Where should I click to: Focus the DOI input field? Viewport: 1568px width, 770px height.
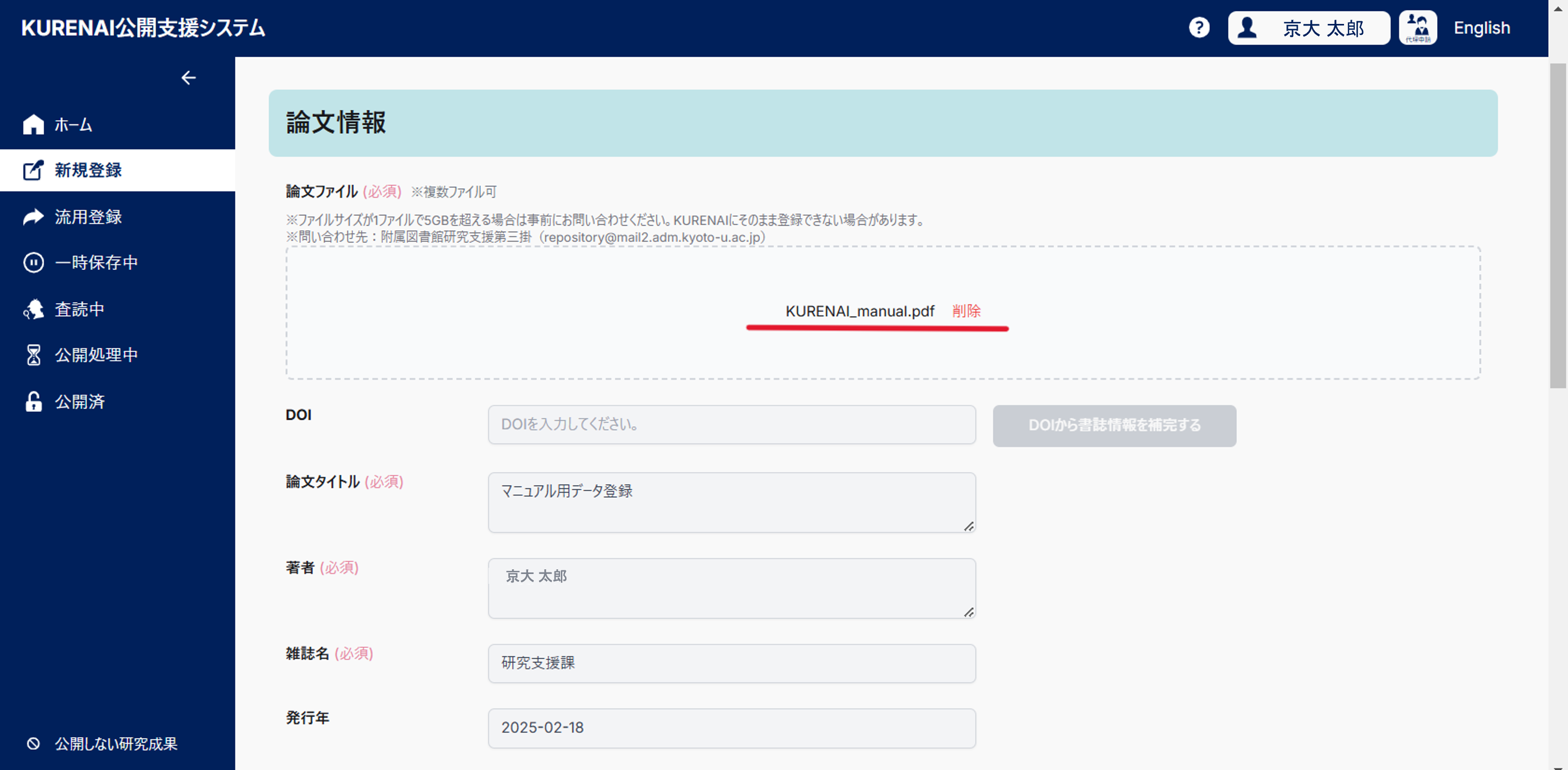click(x=732, y=424)
